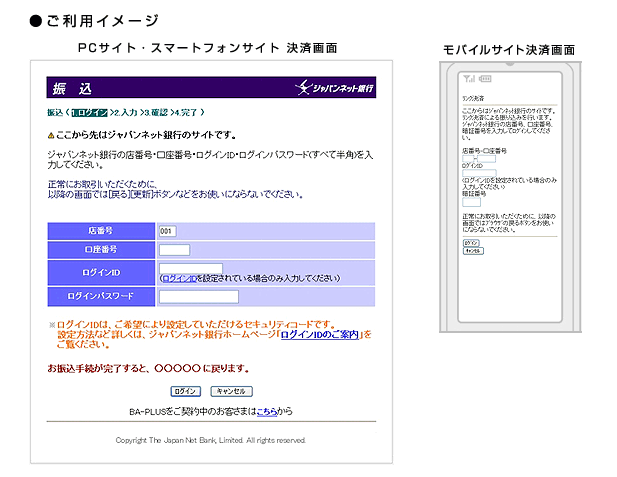
Task: Select the 2.入力 step in breadcrumb
Action: pyautogui.click(x=125, y=113)
